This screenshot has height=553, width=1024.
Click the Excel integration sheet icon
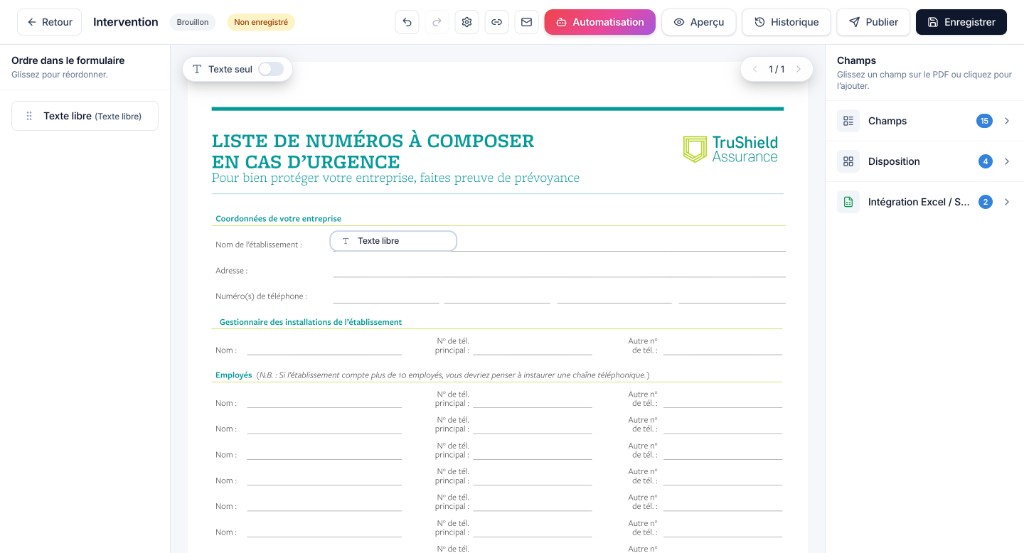point(848,202)
